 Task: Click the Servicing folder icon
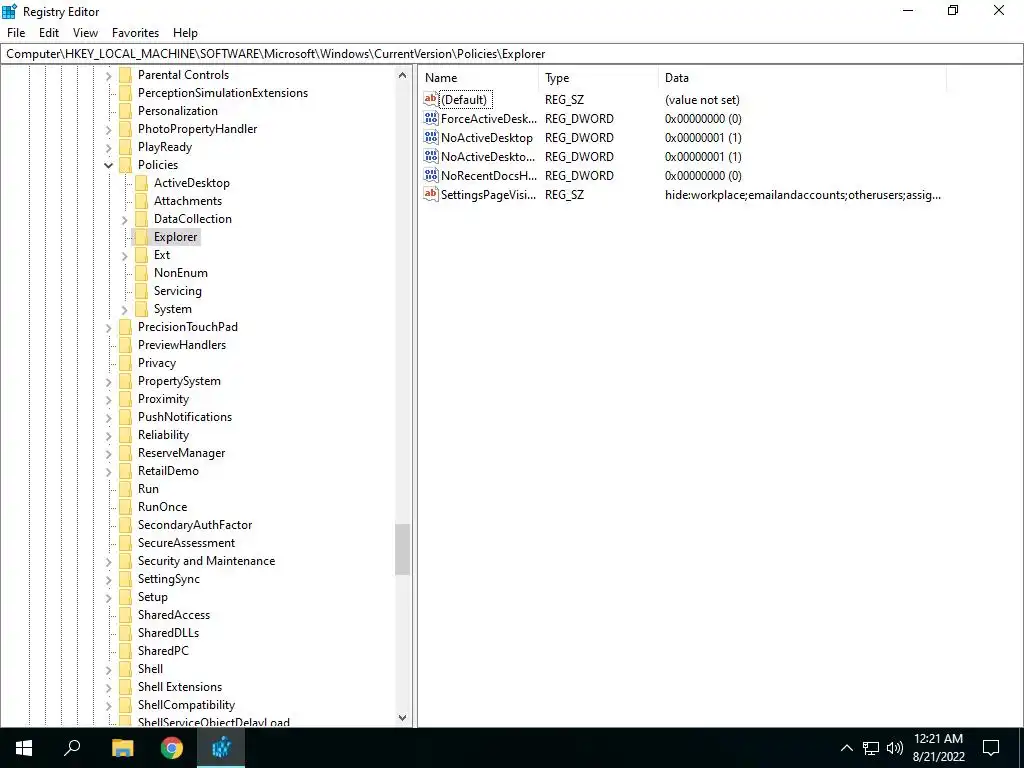pyautogui.click(x=141, y=291)
